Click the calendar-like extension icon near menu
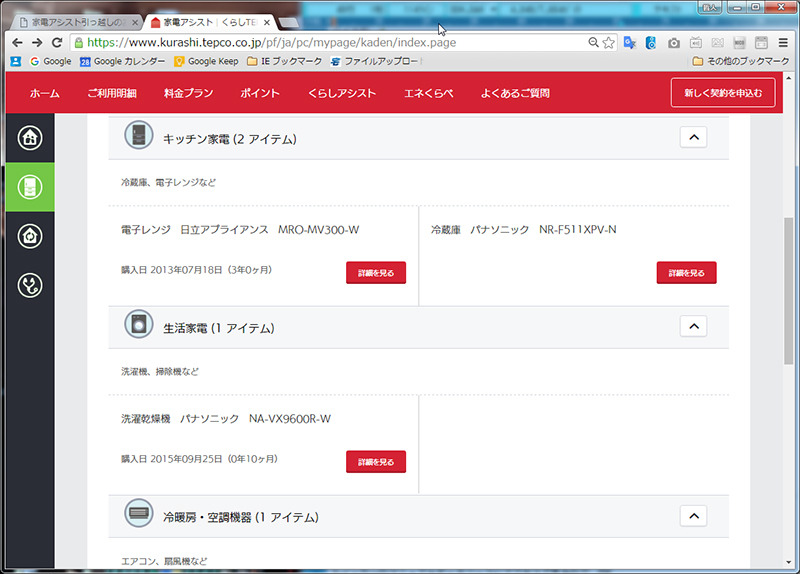This screenshot has width=800, height=574. coord(761,43)
